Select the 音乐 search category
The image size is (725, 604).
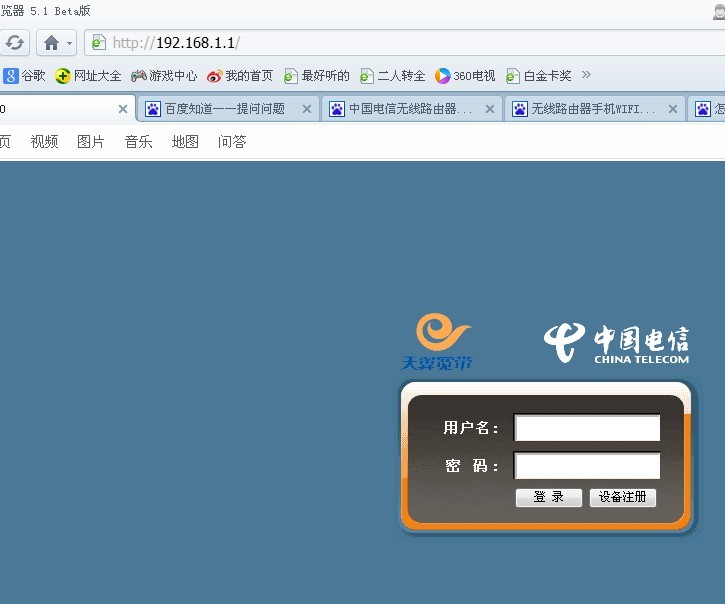(138, 142)
